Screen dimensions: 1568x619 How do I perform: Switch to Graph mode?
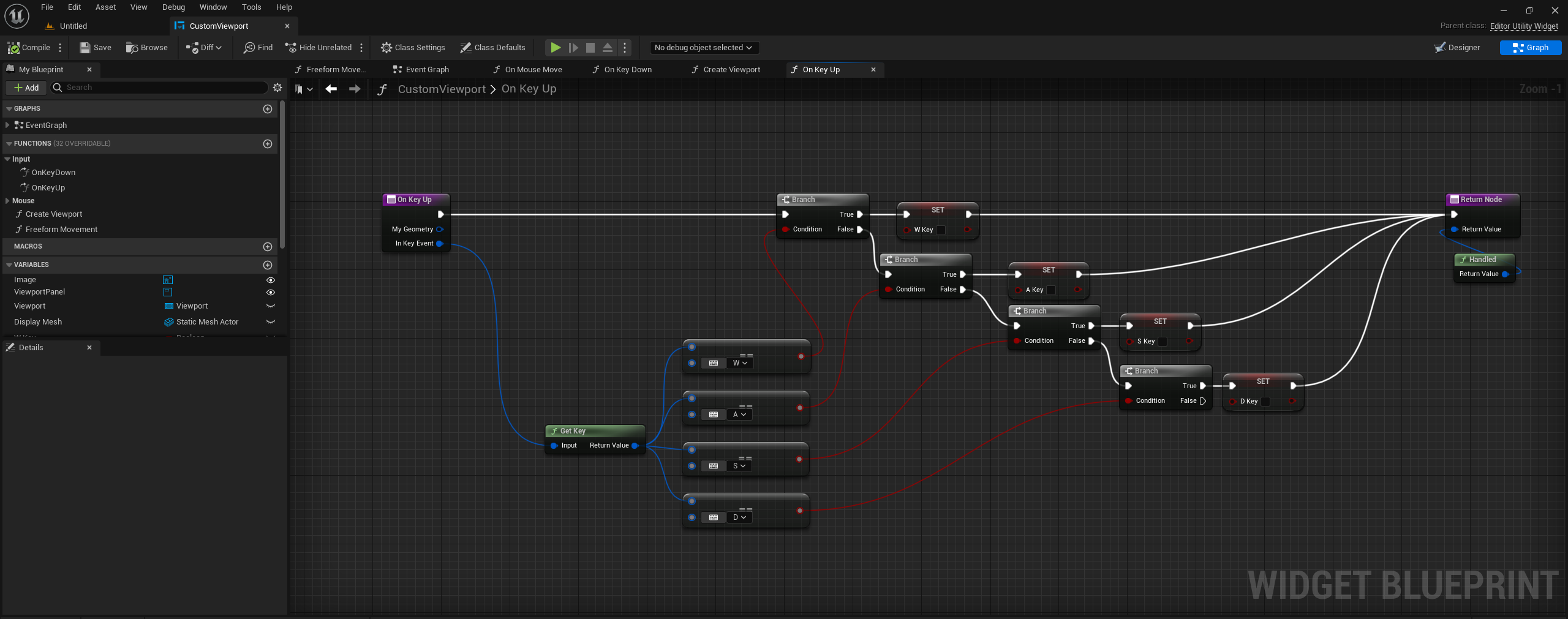[x=1531, y=48]
